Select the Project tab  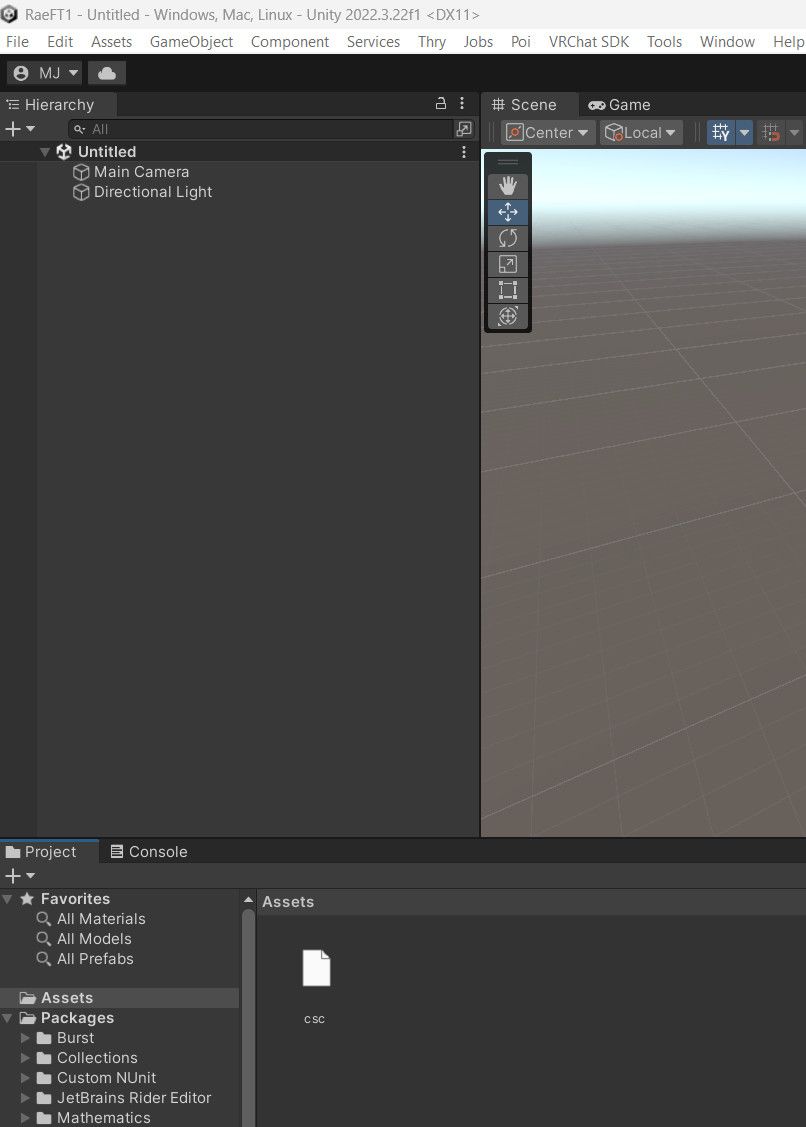pyautogui.click(x=50, y=852)
